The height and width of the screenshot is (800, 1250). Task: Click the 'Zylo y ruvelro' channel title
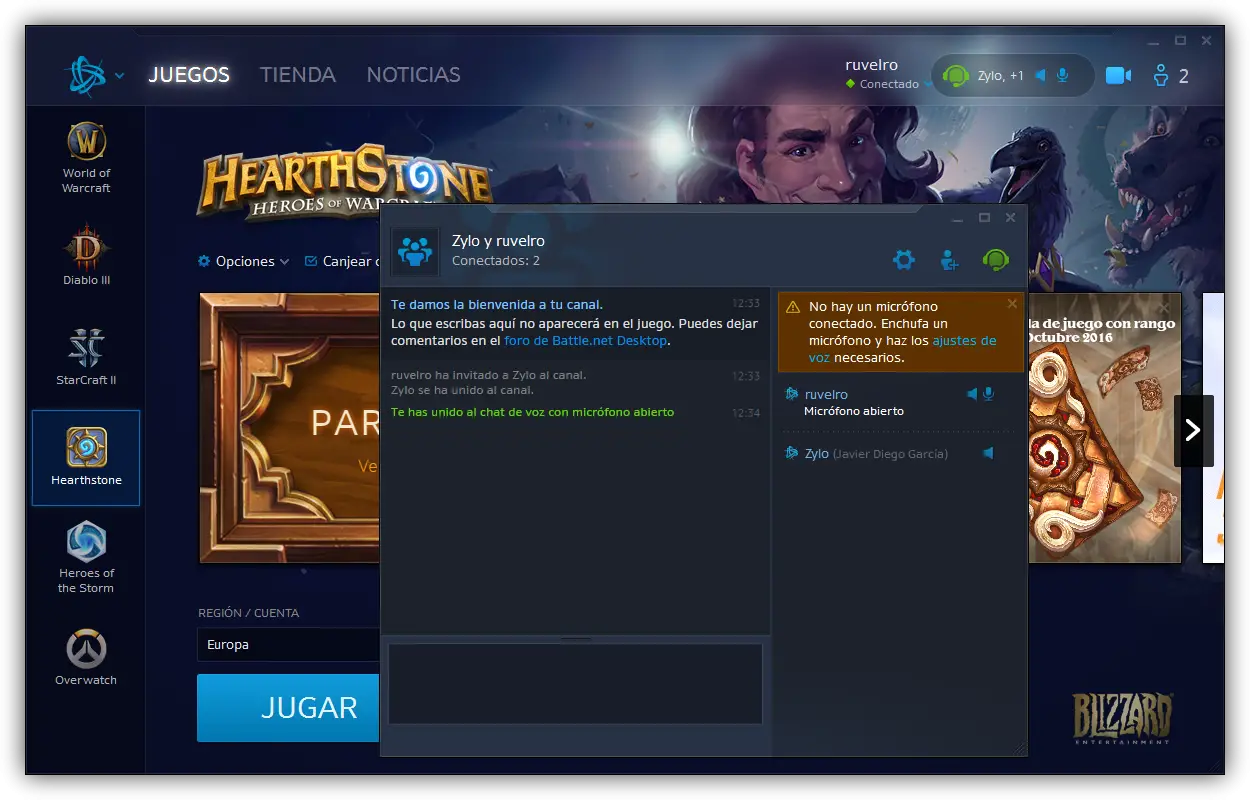pyautogui.click(x=498, y=241)
